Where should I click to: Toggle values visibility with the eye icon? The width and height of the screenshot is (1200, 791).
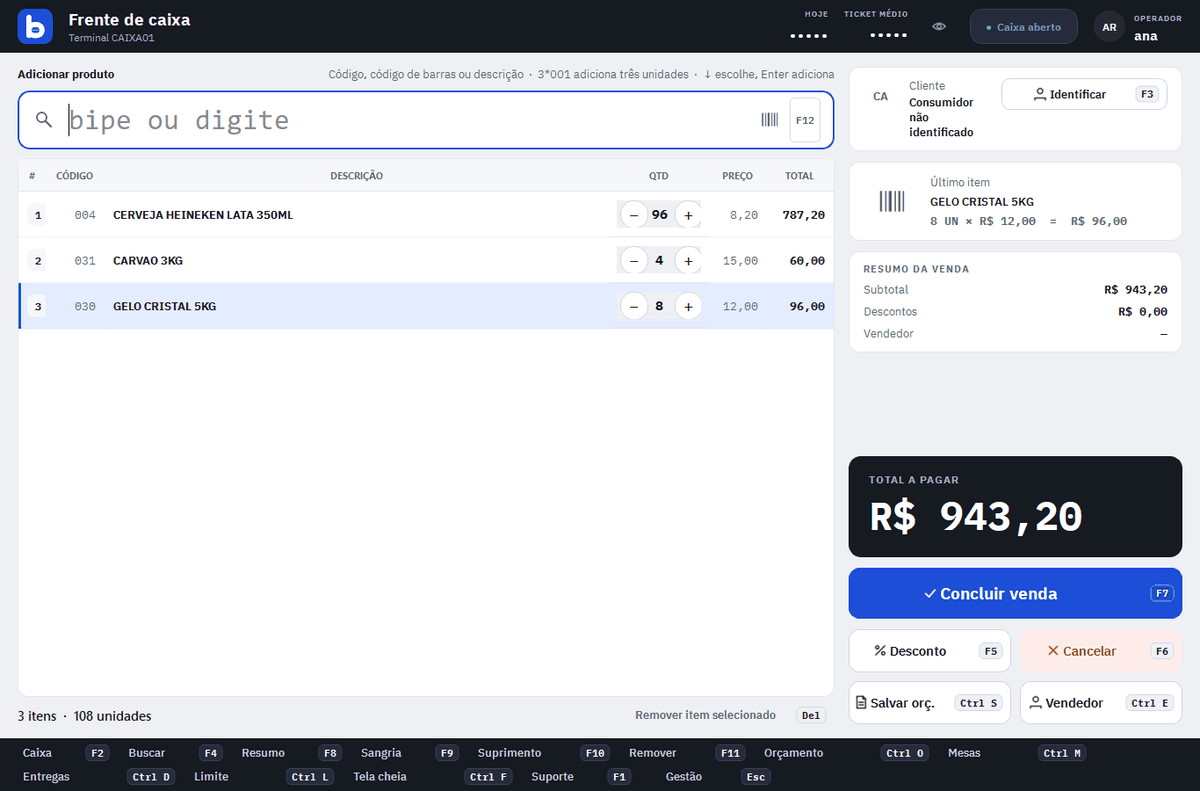coord(939,27)
